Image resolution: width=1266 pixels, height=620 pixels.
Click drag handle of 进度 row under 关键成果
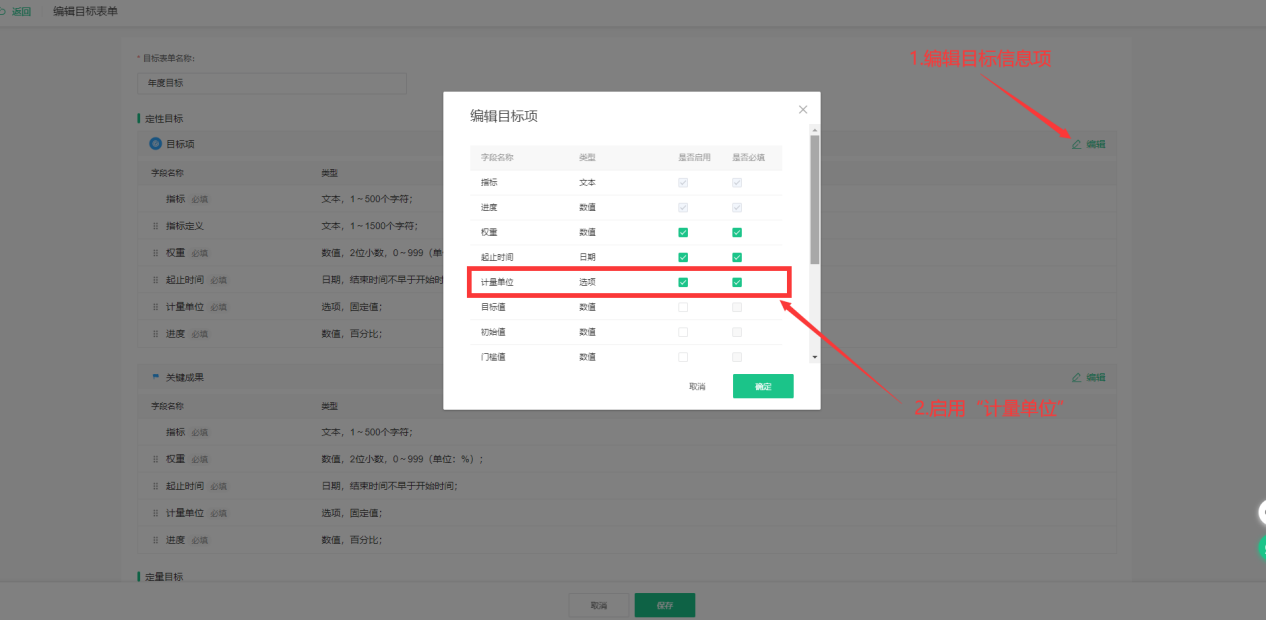(155, 540)
